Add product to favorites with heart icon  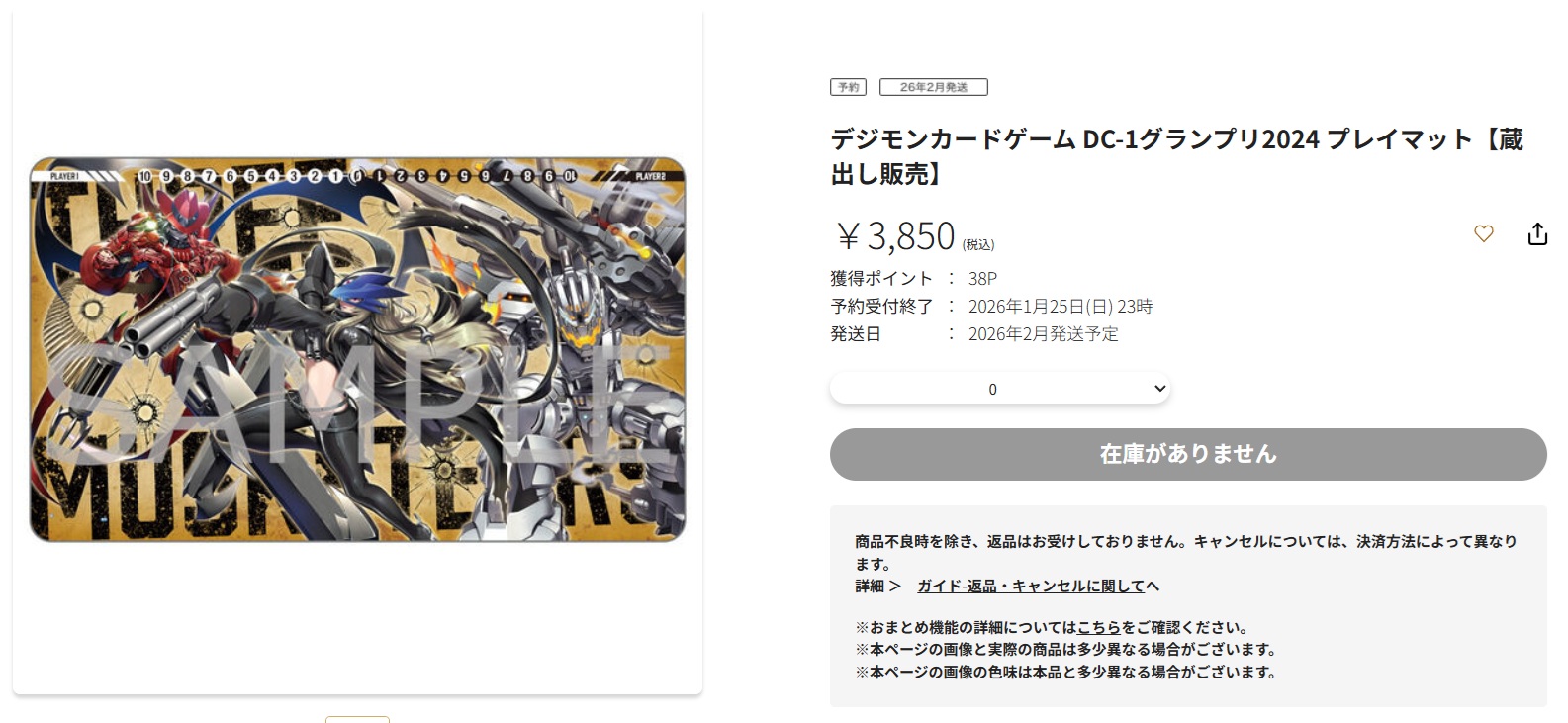(x=1483, y=234)
